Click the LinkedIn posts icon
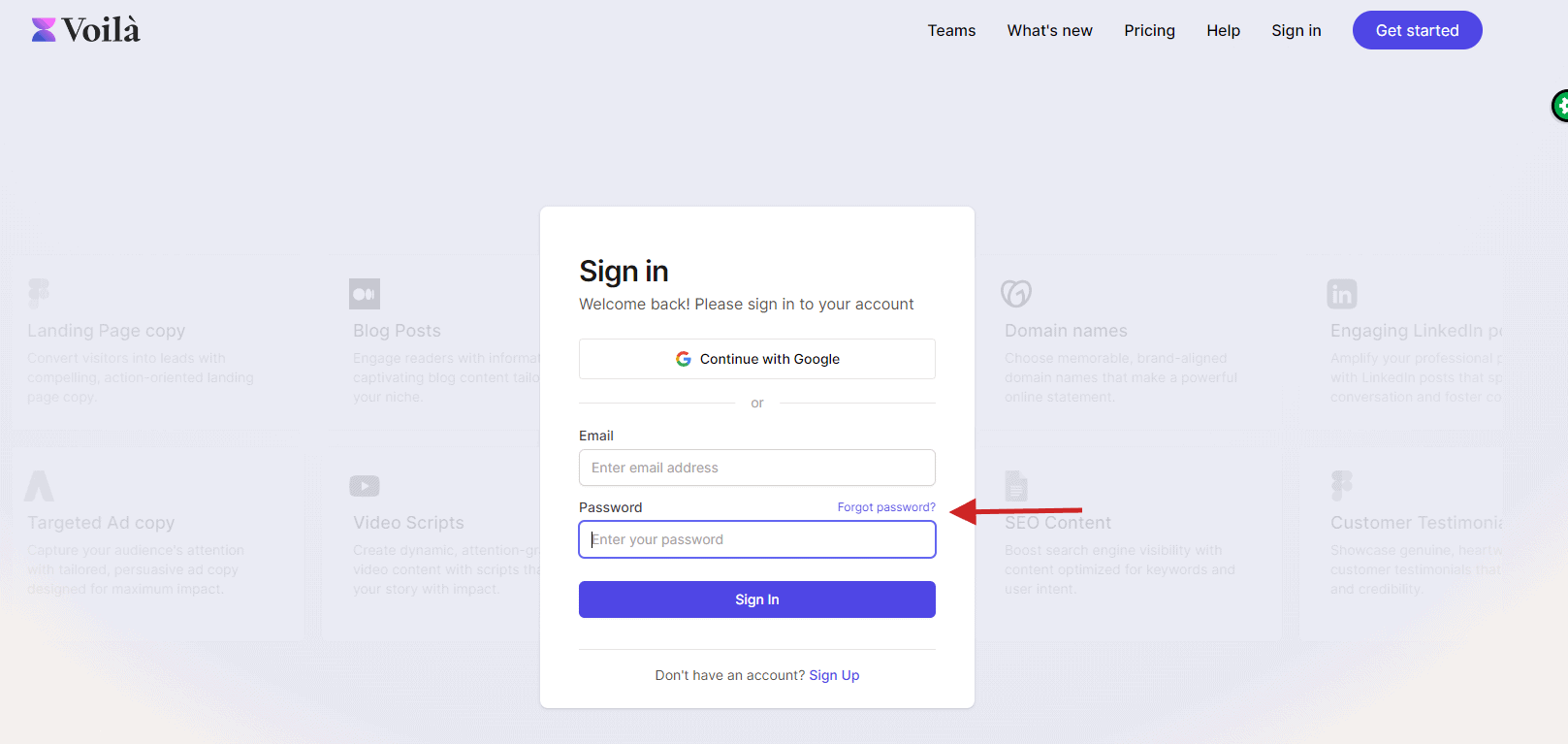This screenshot has width=1568, height=744. point(1342,294)
